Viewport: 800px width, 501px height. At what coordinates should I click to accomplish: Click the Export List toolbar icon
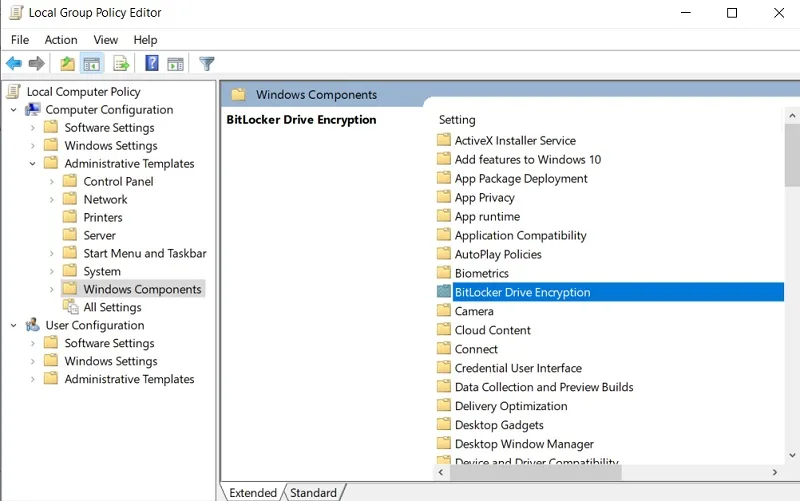[x=121, y=64]
